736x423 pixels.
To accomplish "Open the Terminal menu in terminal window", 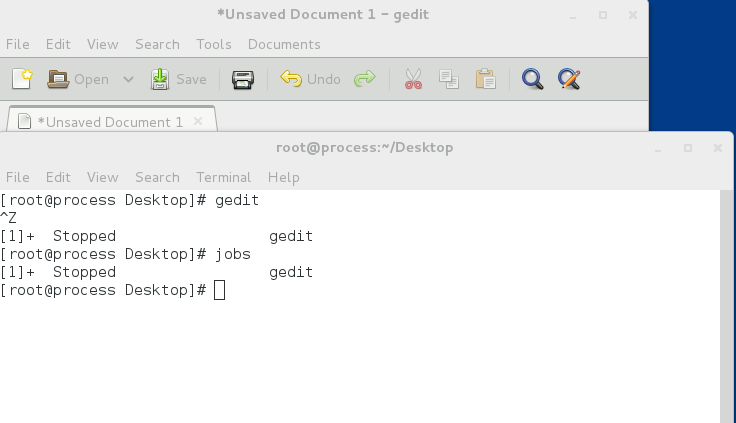I will click(x=223, y=177).
